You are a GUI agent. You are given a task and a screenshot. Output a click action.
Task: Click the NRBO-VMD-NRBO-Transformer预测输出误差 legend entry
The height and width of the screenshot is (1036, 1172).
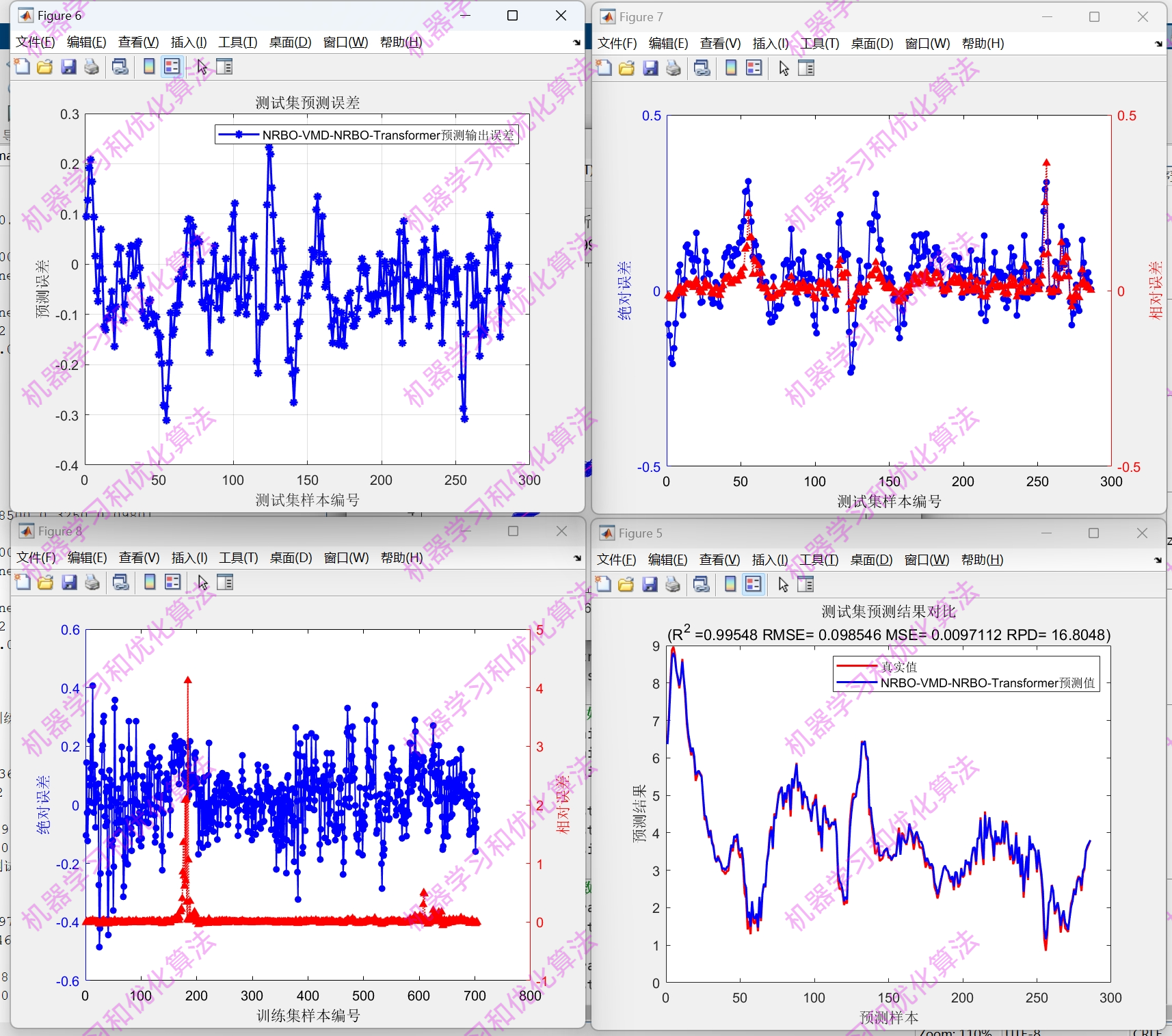(x=367, y=135)
